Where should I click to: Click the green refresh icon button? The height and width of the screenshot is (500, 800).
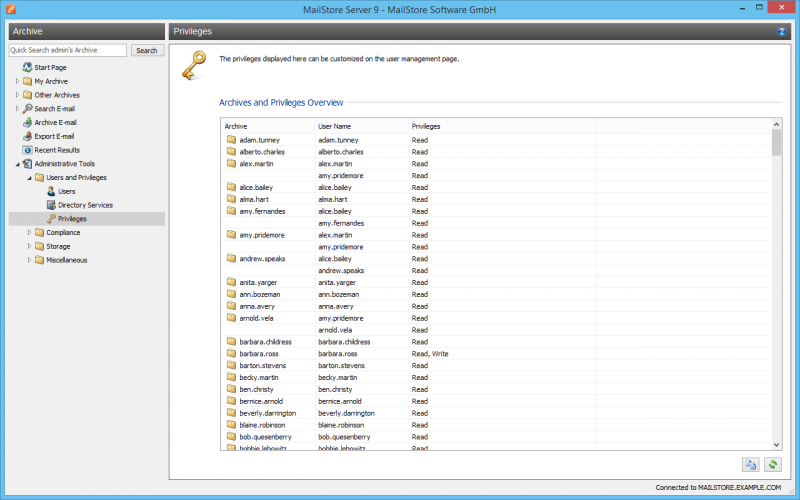tap(772, 464)
